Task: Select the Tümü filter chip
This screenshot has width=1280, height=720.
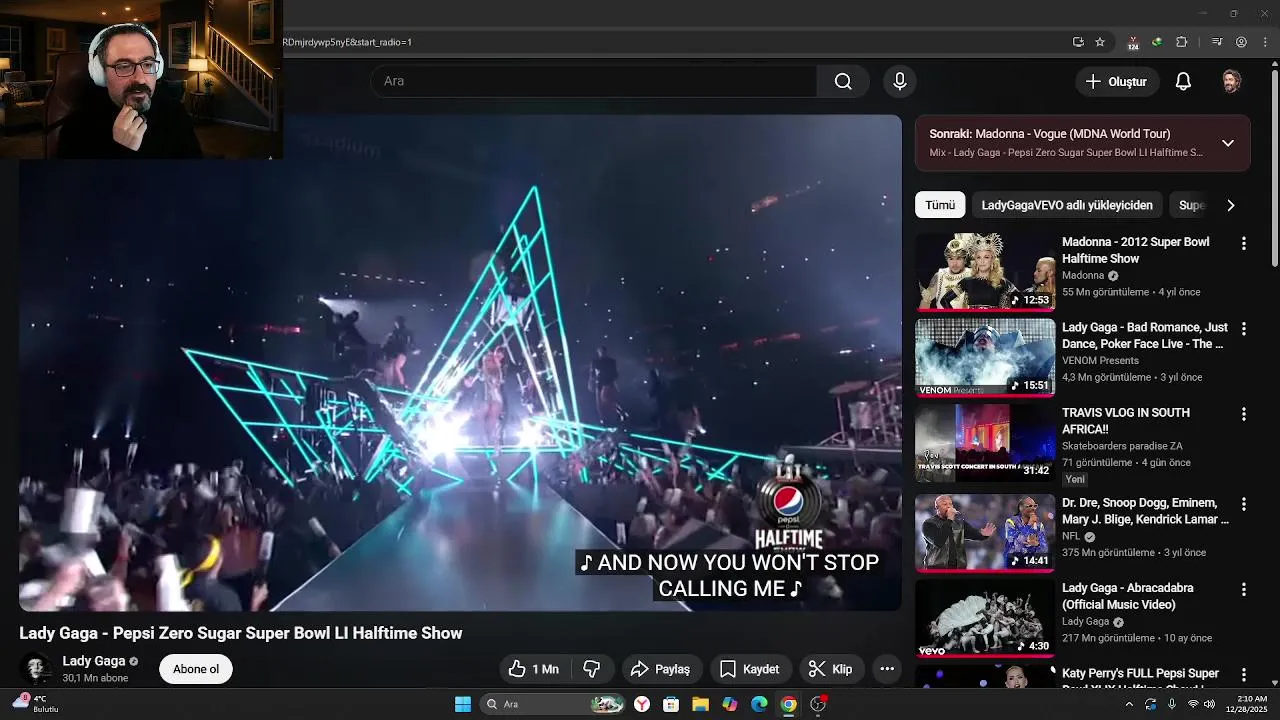Action: coord(940,205)
